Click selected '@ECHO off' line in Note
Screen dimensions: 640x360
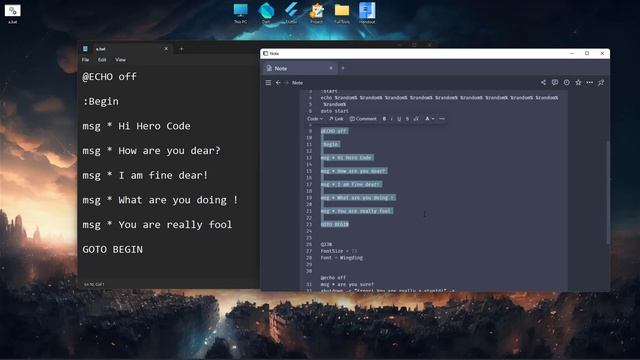pyautogui.click(x=334, y=131)
